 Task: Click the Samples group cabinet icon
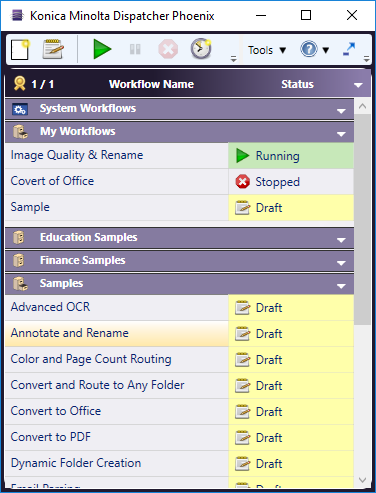point(20,284)
